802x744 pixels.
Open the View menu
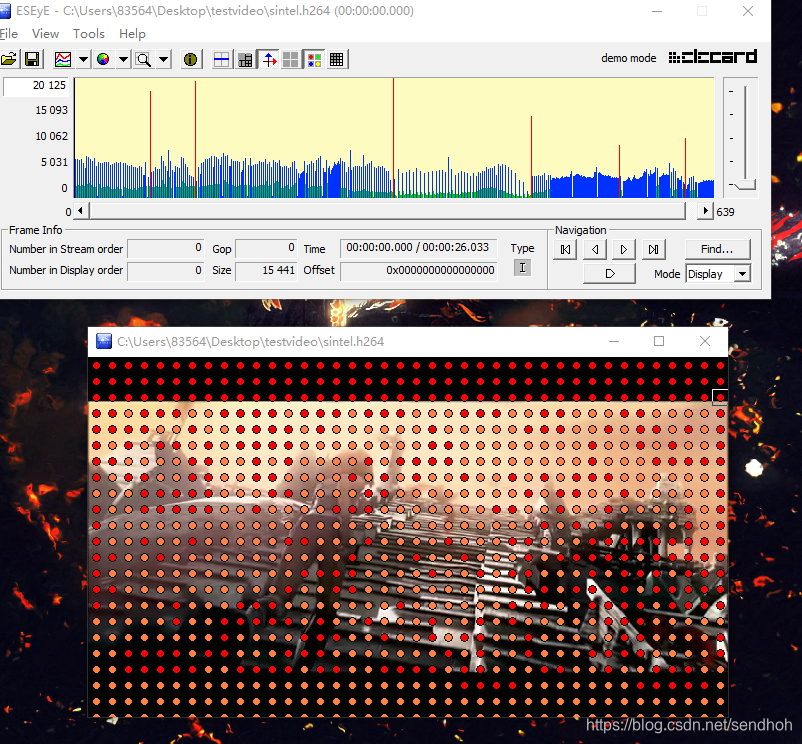coord(46,34)
